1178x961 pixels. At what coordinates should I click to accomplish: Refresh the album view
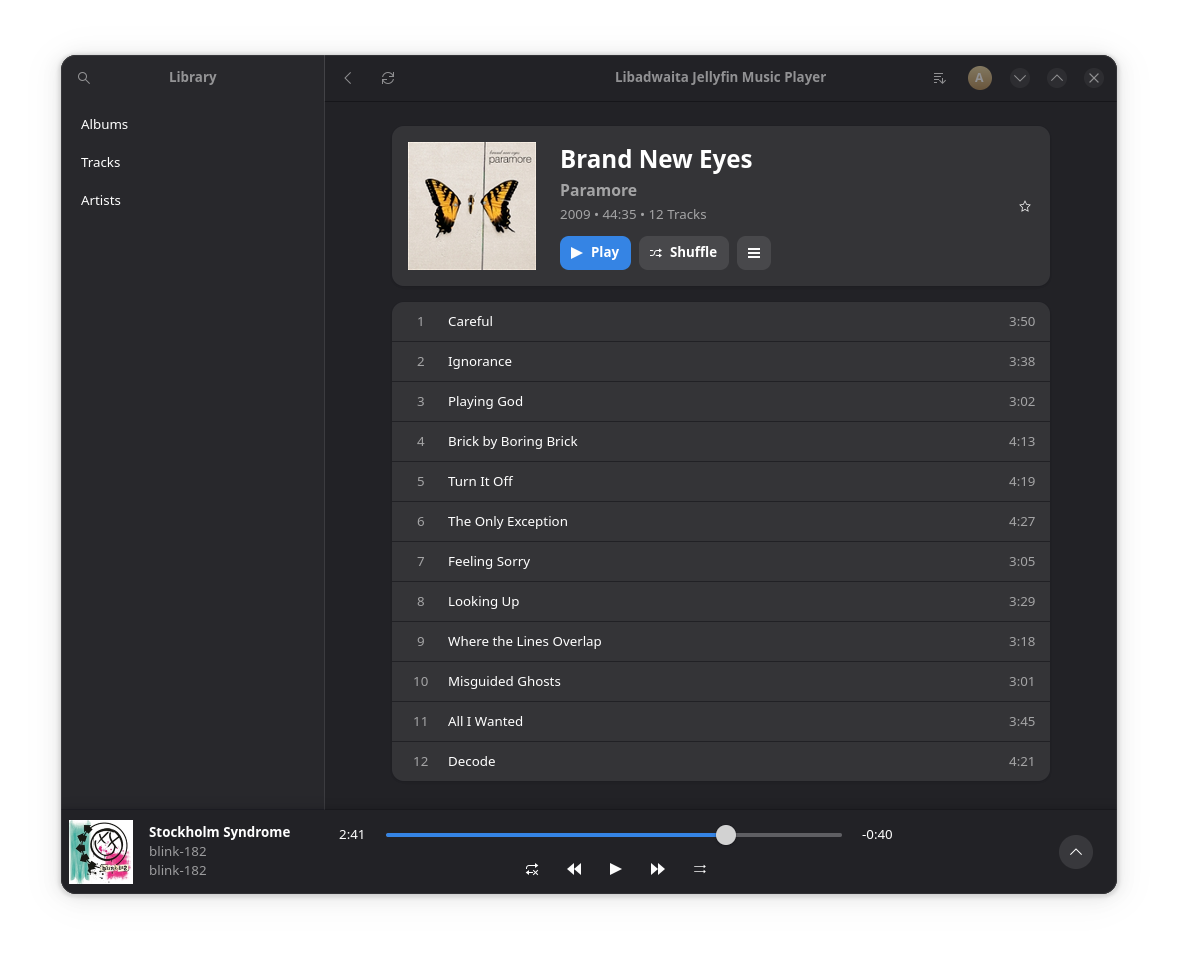click(388, 78)
